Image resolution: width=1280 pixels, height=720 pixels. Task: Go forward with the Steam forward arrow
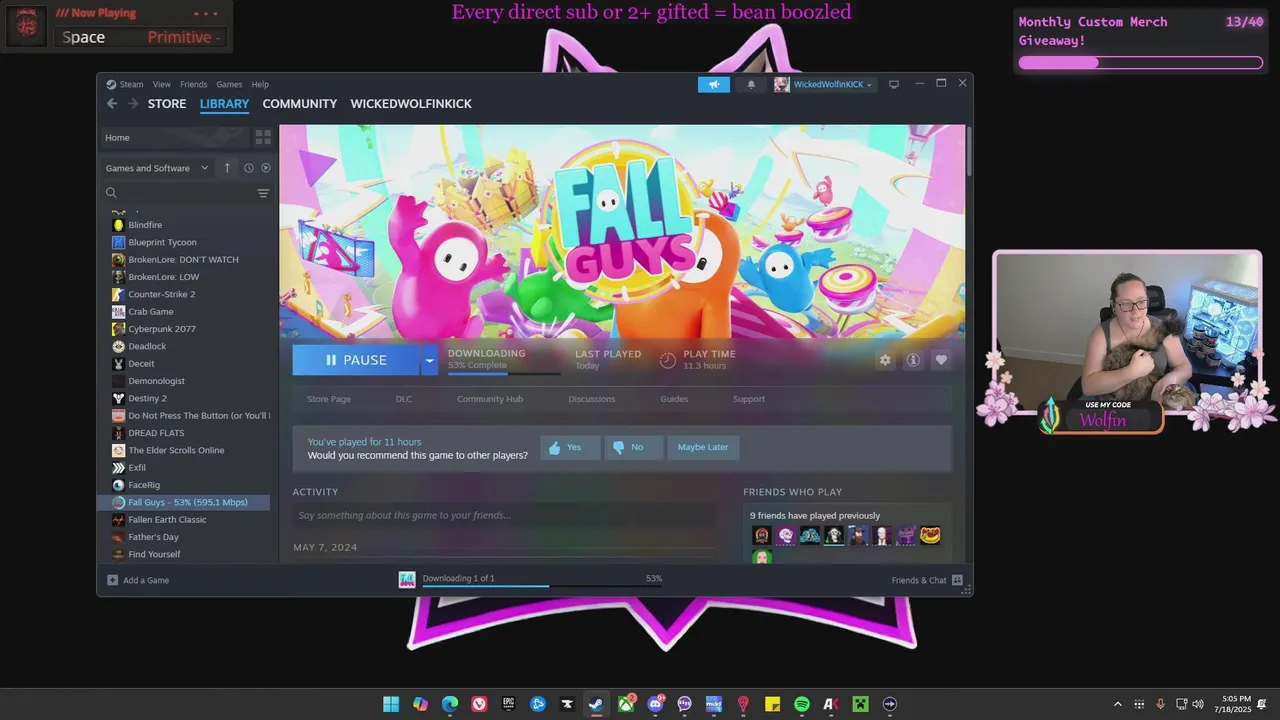133,104
